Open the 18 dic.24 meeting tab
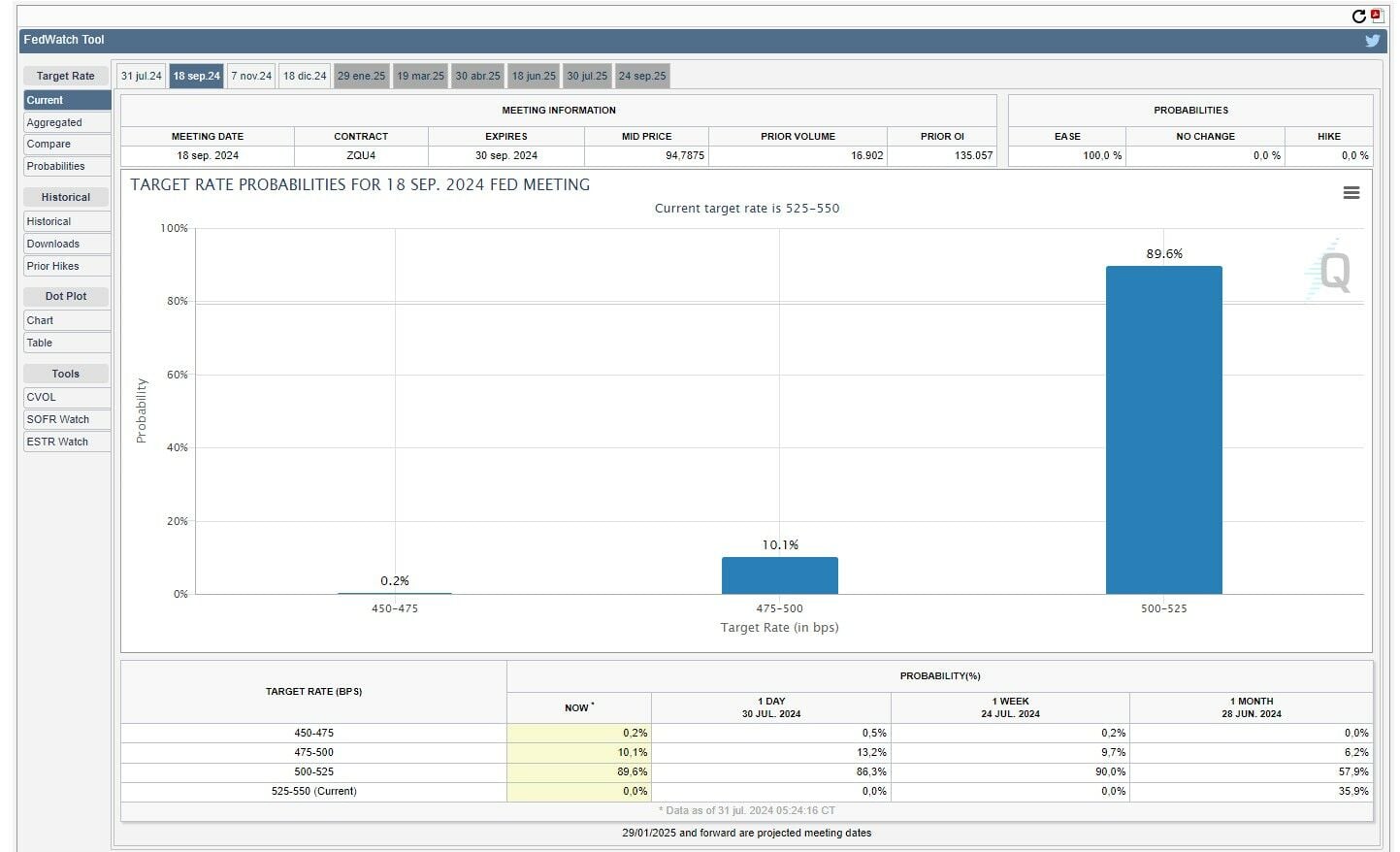Screen dimensions: 1400x852 305,76
